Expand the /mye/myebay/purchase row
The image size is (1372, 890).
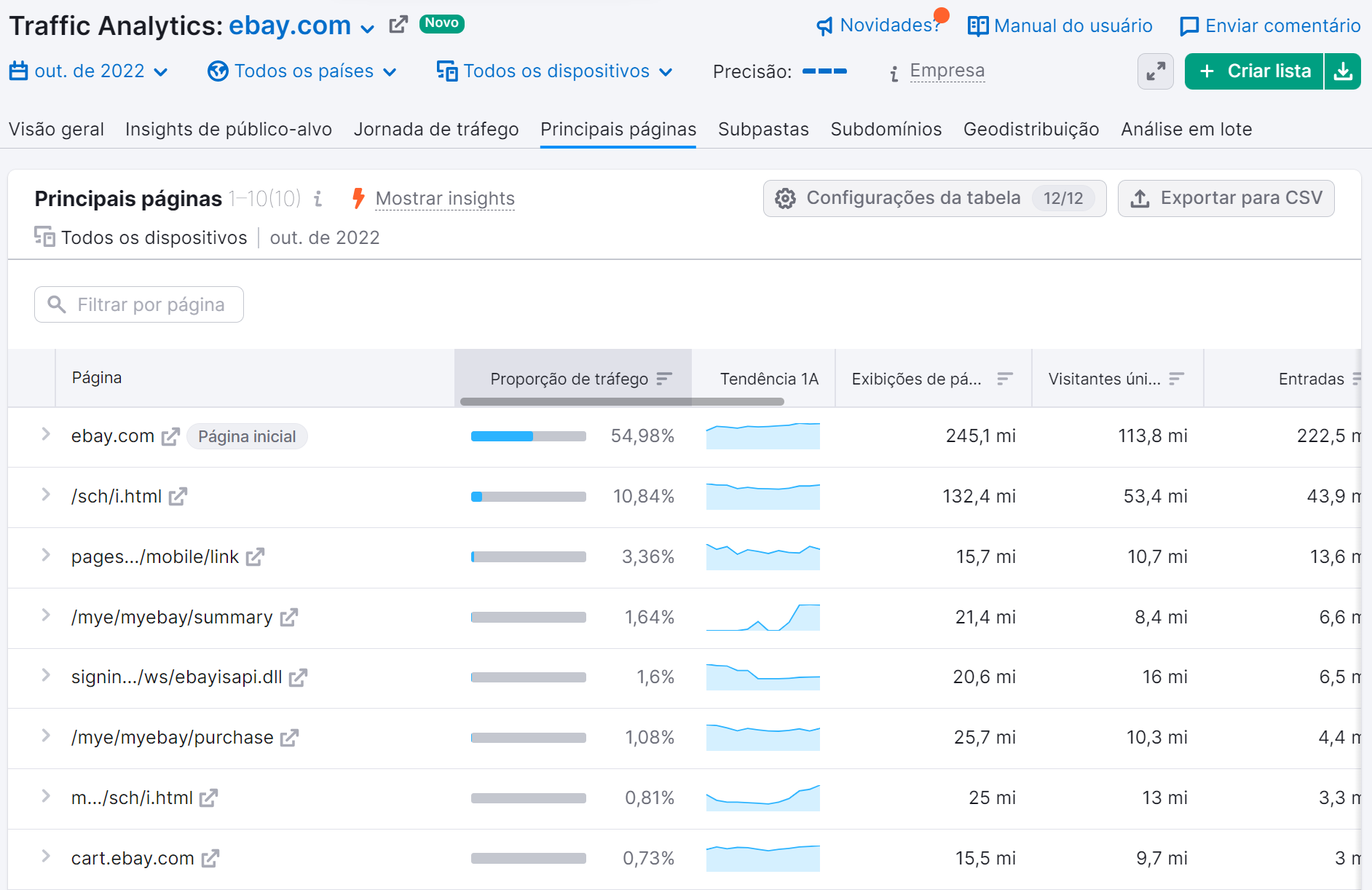click(x=46, y=736)
